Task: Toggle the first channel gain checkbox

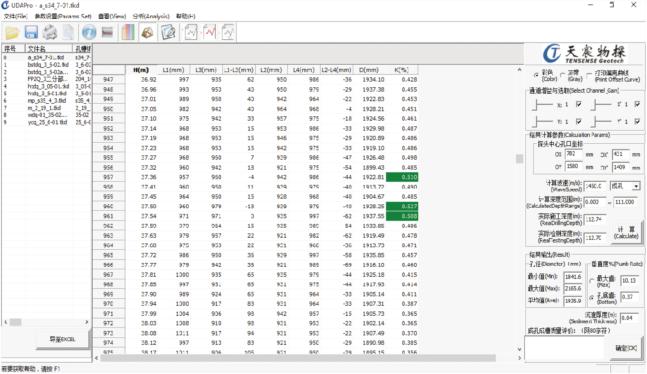Action: pyautogui.click(x=579, y=104)
